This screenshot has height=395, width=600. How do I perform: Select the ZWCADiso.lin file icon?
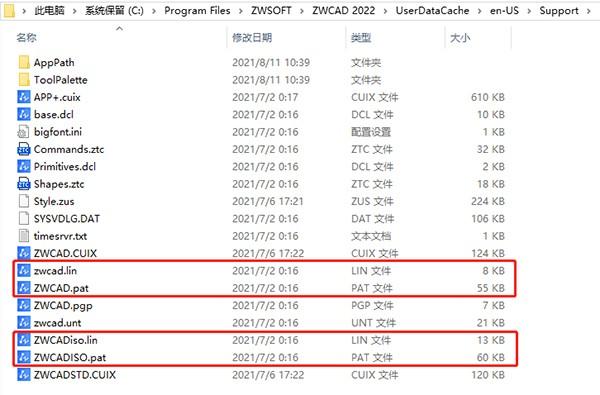click(x=24, y=340)
